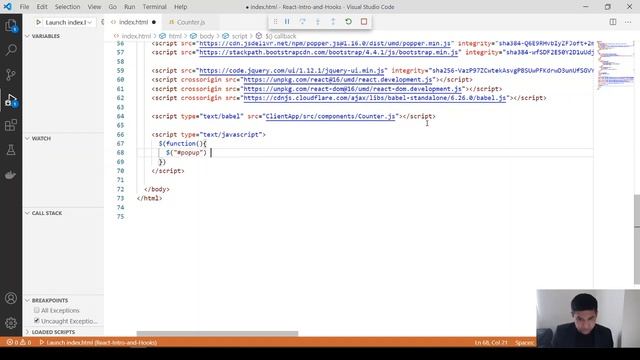Open Accounts menu in activity bar

point(11,298)
